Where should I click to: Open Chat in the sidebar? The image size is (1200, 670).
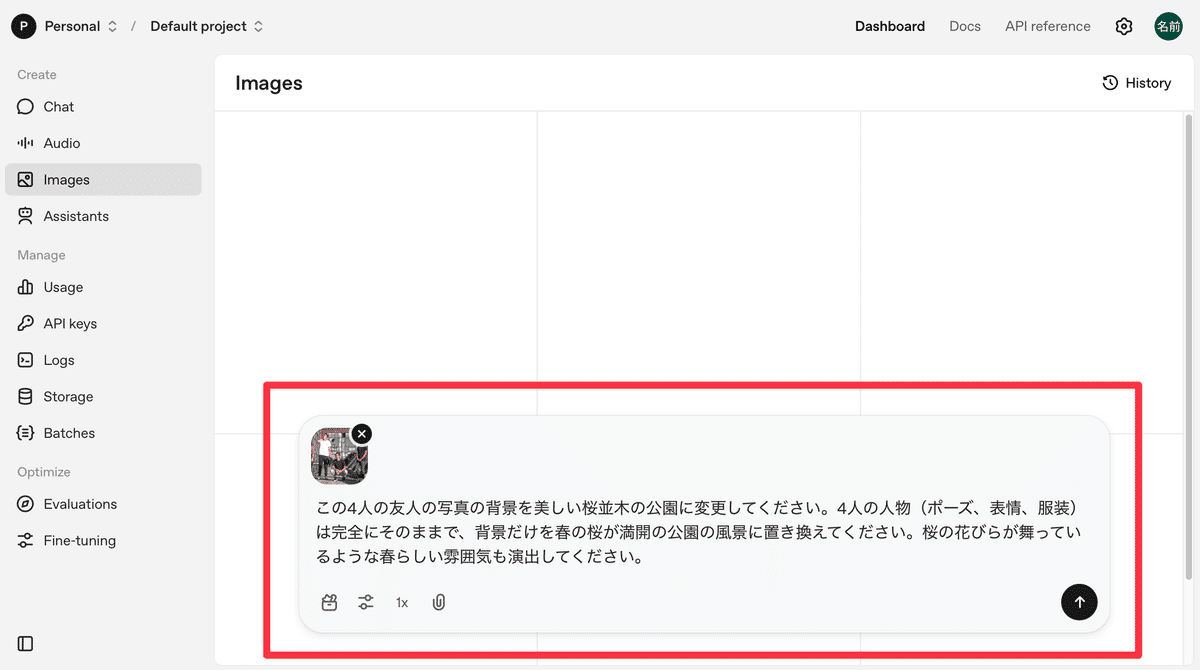[x=59, y=107]
